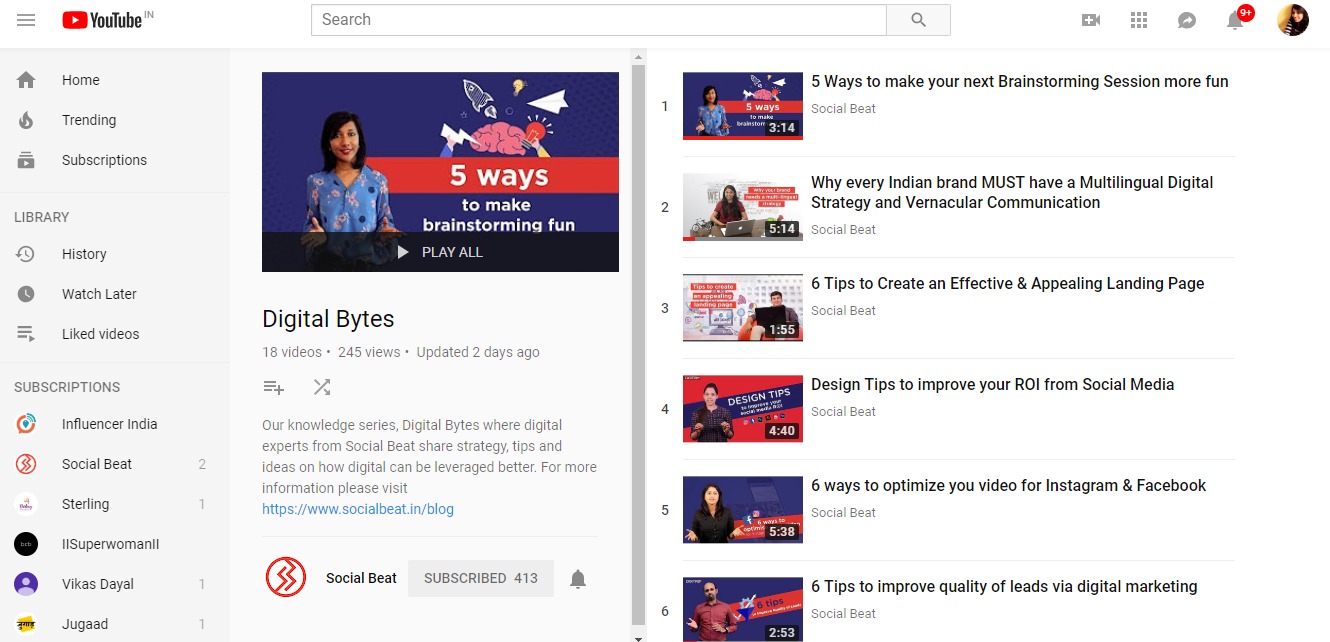Open title '6 ways to optimize you video'
The image size is (1330, 642).
tap(1009, 486)
